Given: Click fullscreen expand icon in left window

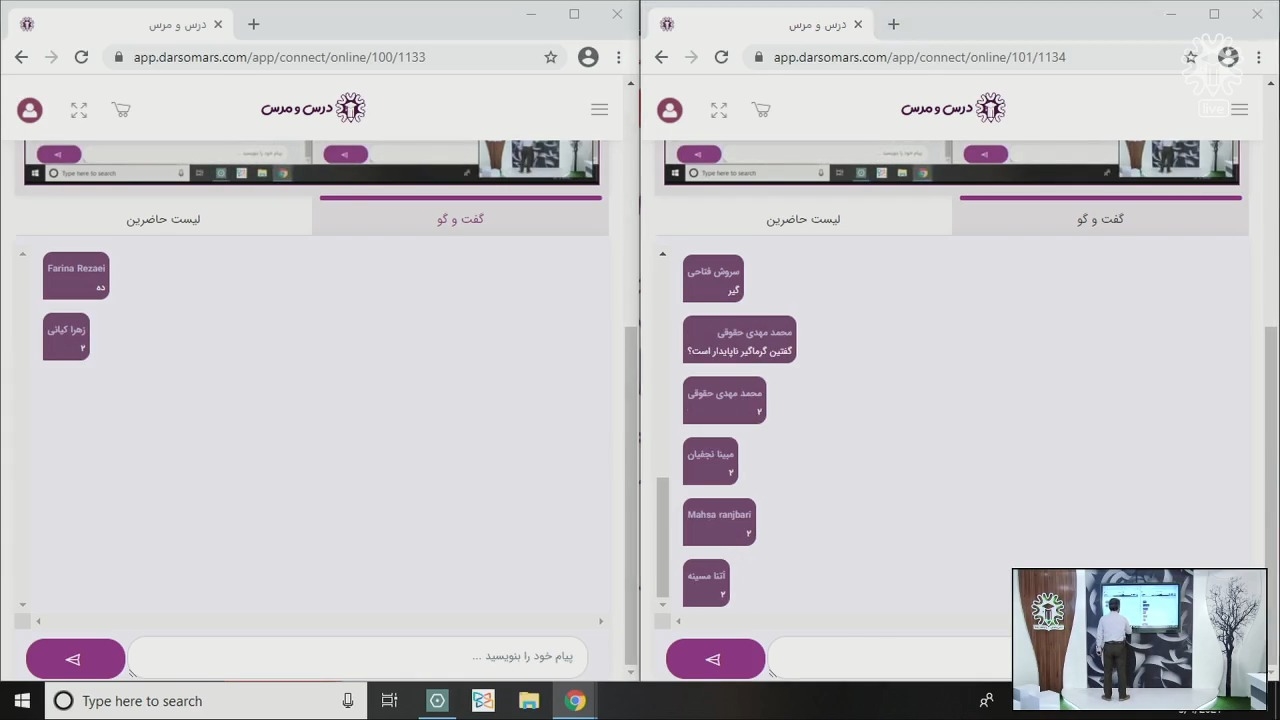Looking at the screenshot, I should pyautogui.click(x=79, y=110).
